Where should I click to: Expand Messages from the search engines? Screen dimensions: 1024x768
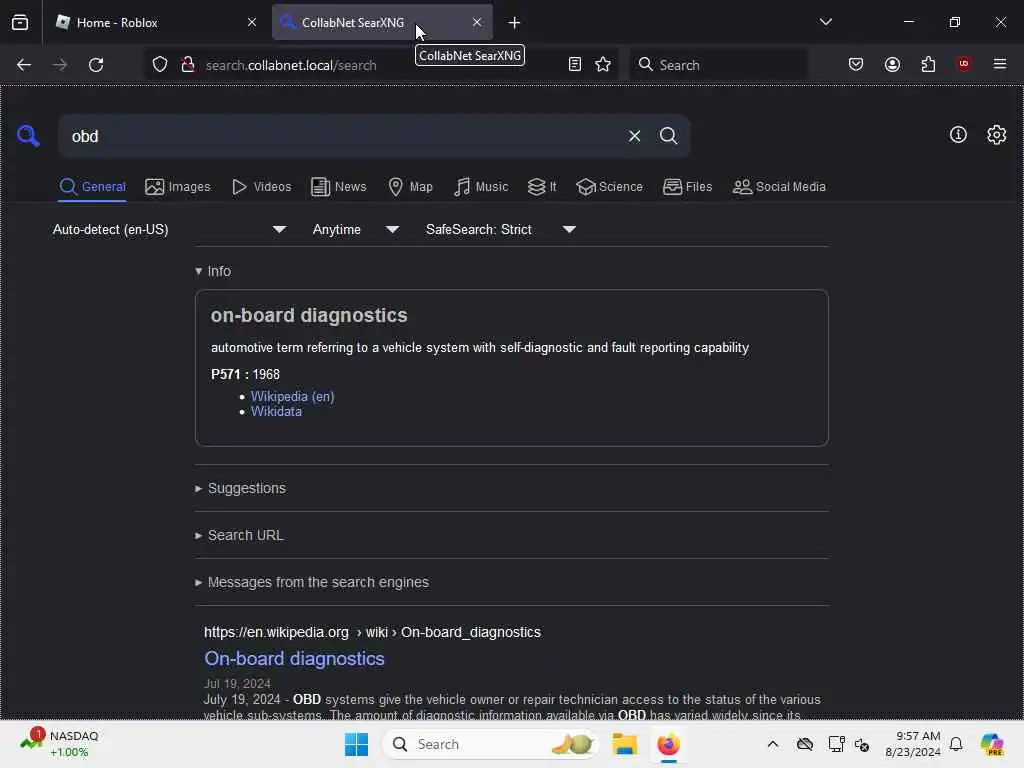click(312, 583)
